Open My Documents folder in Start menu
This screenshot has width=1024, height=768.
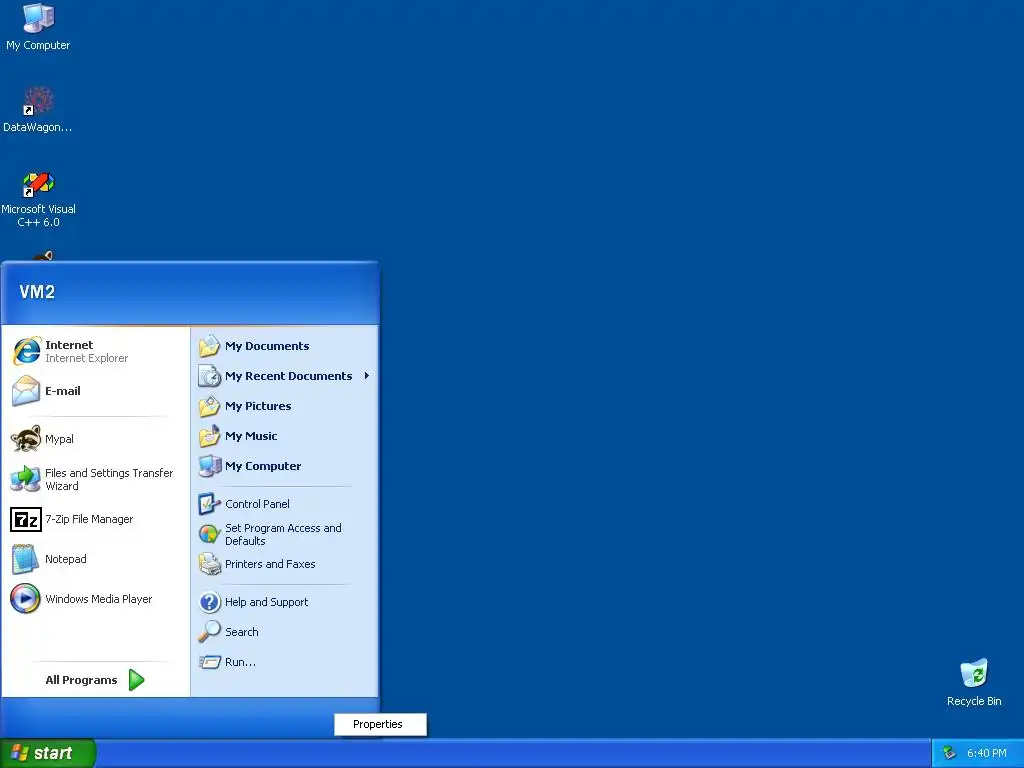coord(284,346)
